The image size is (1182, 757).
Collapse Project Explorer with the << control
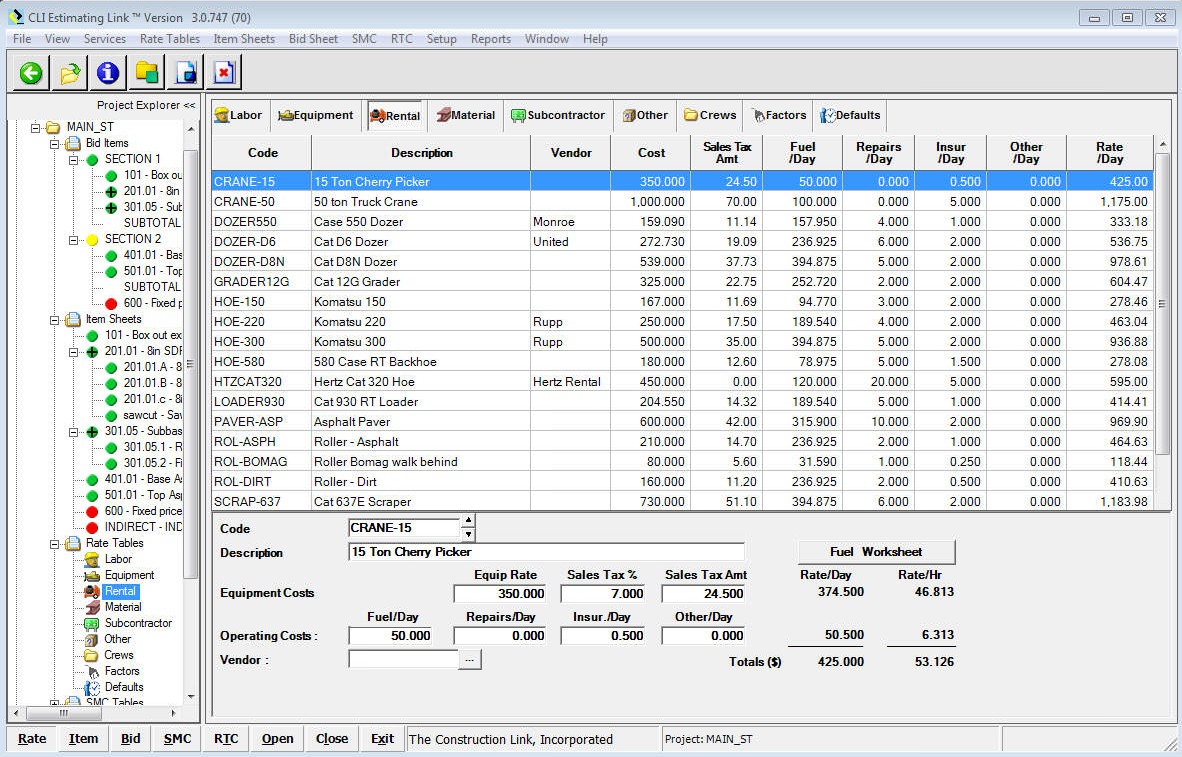(x=189, y=106)
